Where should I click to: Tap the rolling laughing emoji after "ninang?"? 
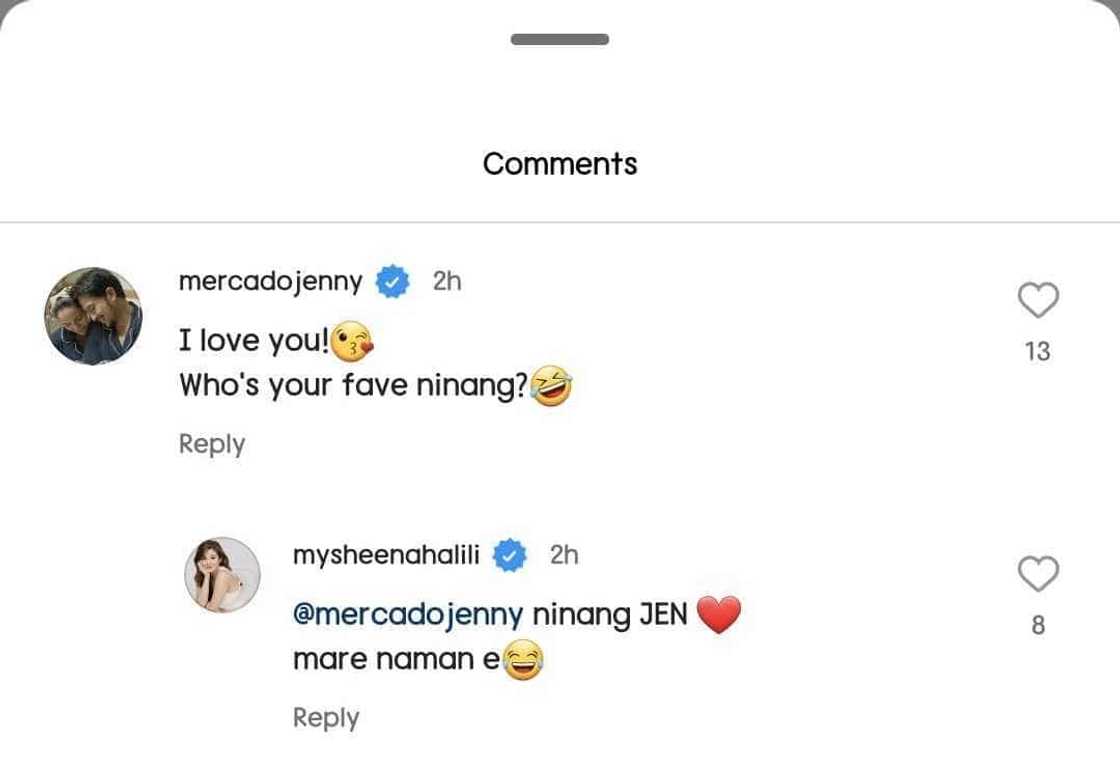[552, 386]
